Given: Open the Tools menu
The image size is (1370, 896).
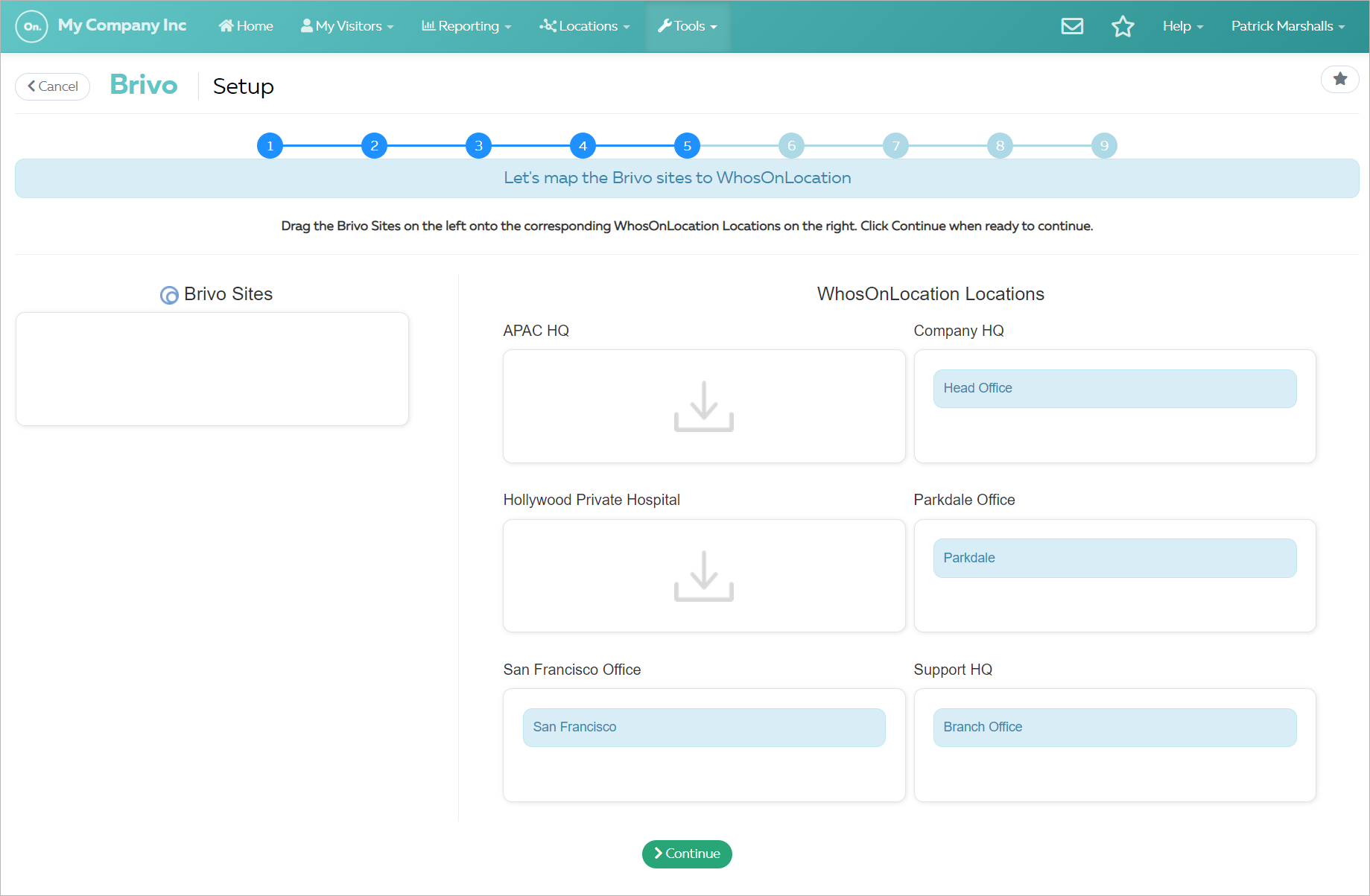Looking at the screenshot, I should (687, 26).
